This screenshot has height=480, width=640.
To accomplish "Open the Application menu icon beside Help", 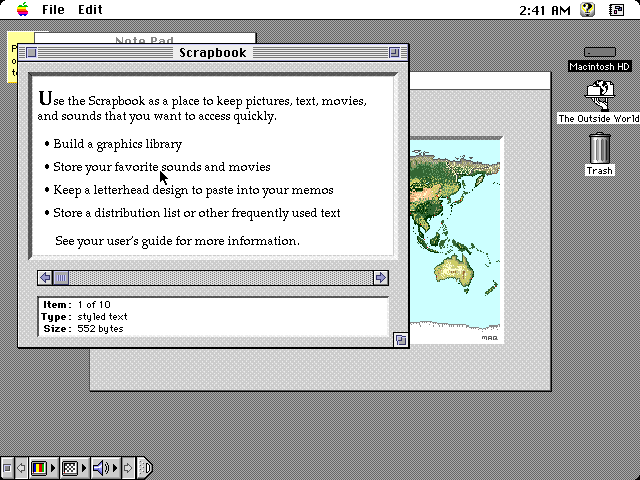I will pos(616,9).
